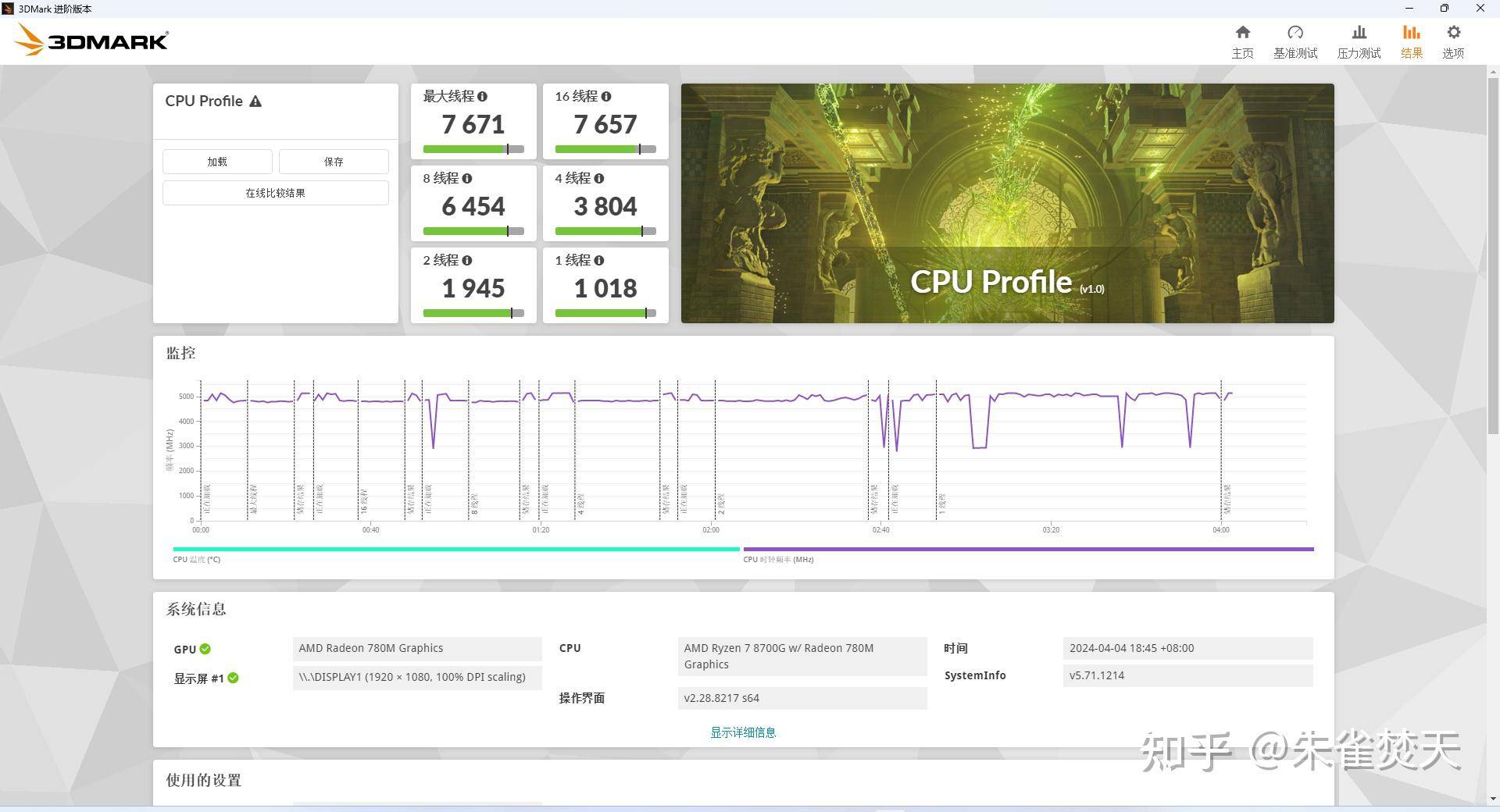This screenshot has width=1500, height=812.
Task: Open the 主页 home tab icon
Action: 1242,32
